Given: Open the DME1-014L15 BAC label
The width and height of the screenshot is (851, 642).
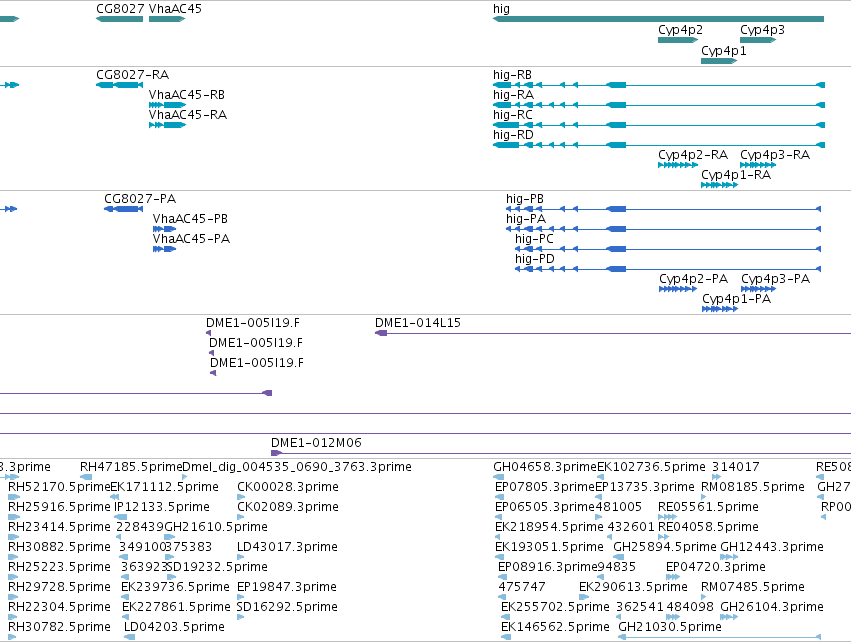Looking at the screenshot, I should (x=418, y=323).
